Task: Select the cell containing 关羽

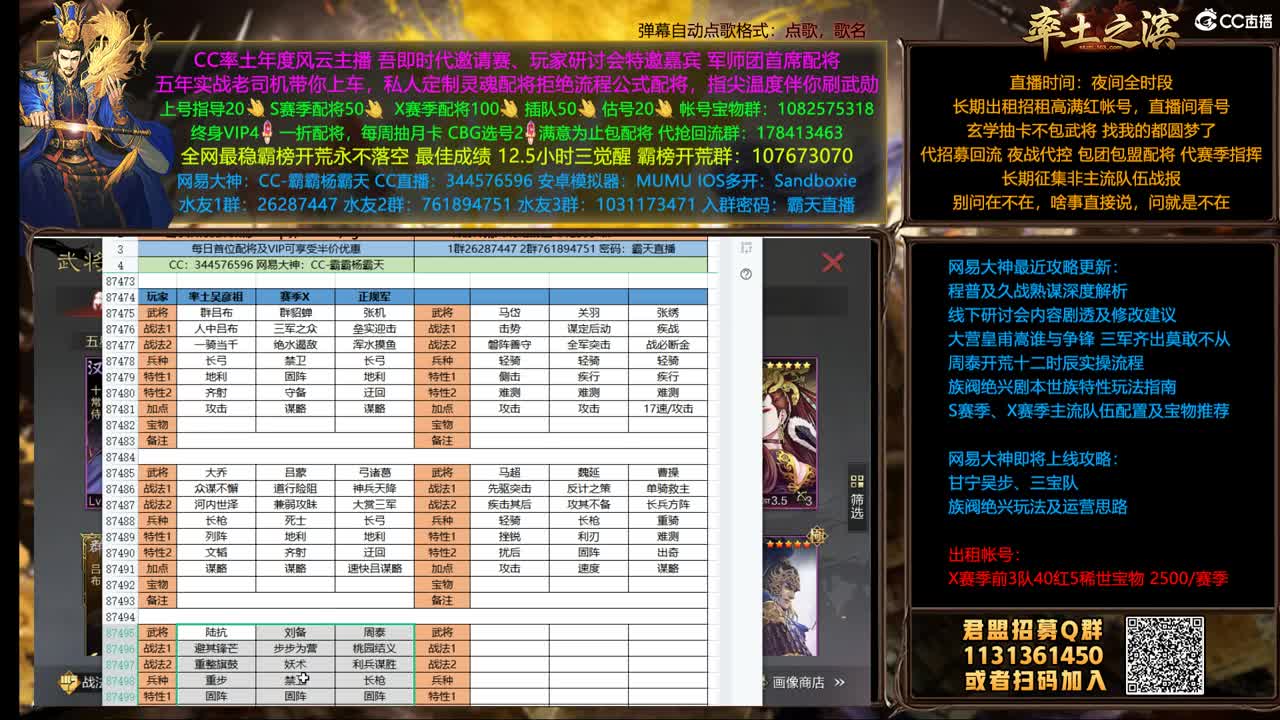Action: pyautogui.click(x=589, y=313)
